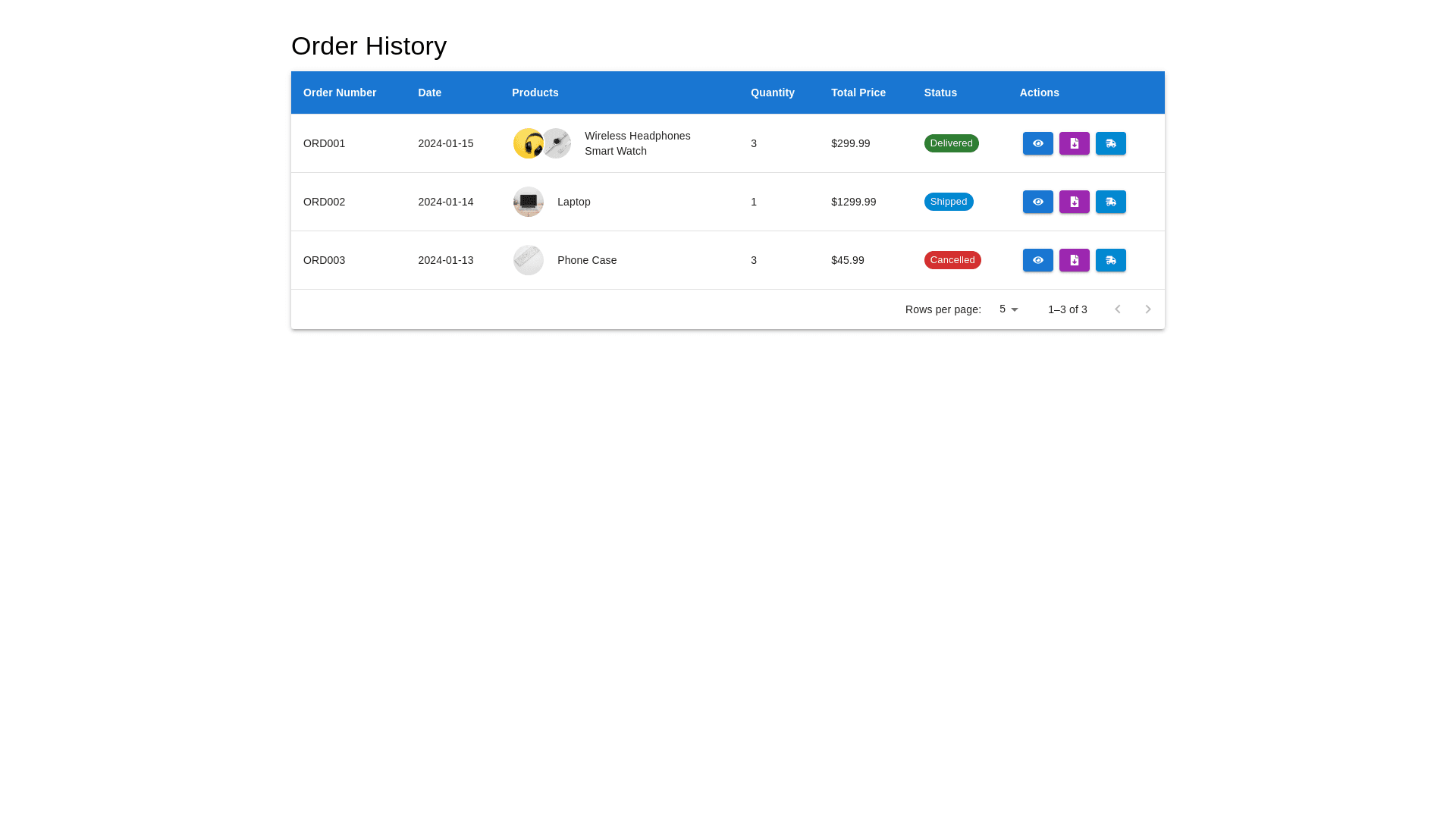Viewport: 1456px width, 819px height.
Task: Track shipment for order ORD002
Action: click(x=1110, y=202)
